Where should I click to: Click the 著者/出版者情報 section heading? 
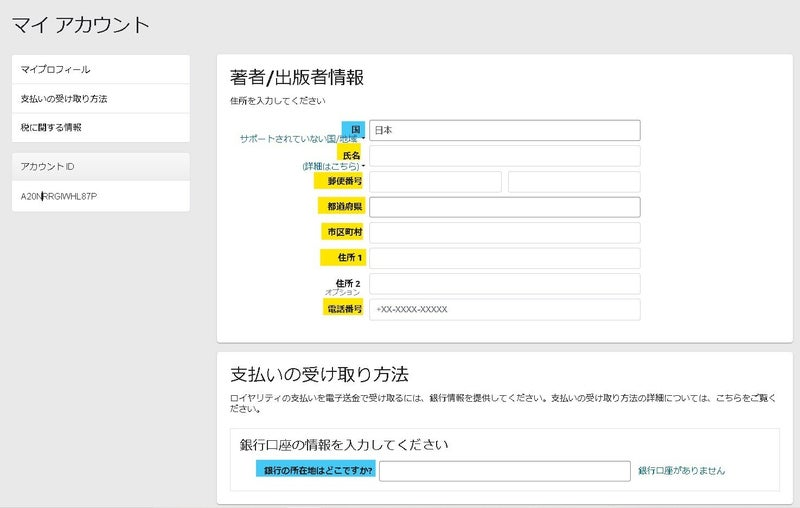(297, 78)
